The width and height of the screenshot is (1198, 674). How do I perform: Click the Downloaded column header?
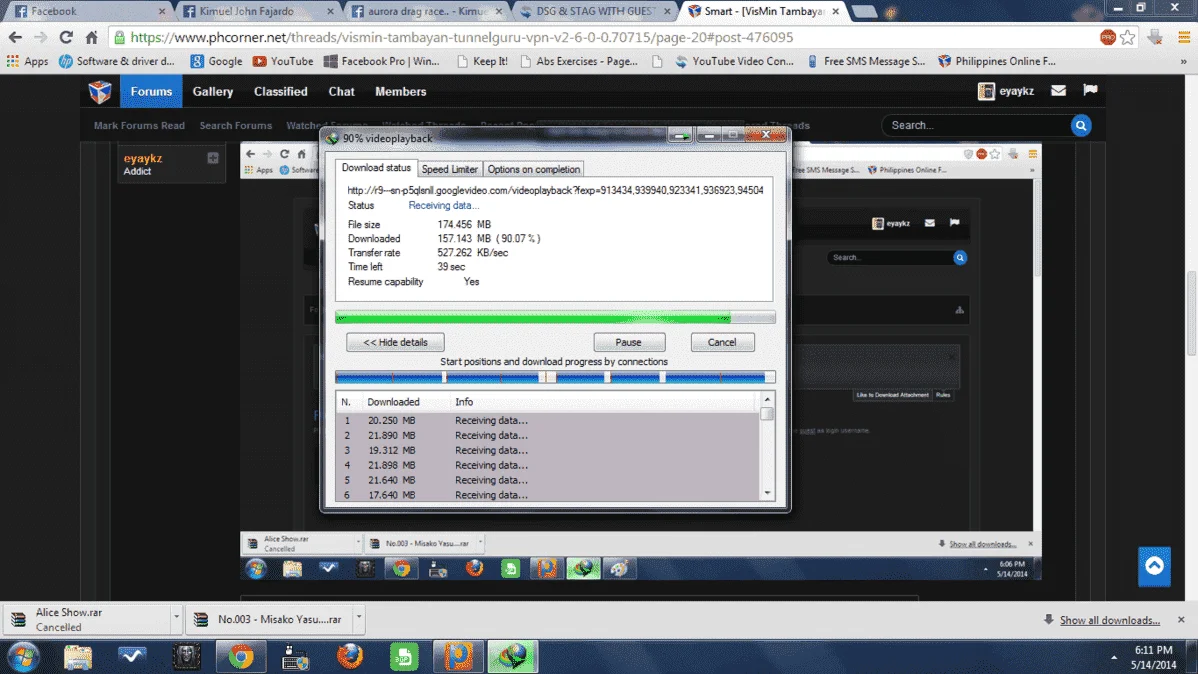click(x=393, y=402)
